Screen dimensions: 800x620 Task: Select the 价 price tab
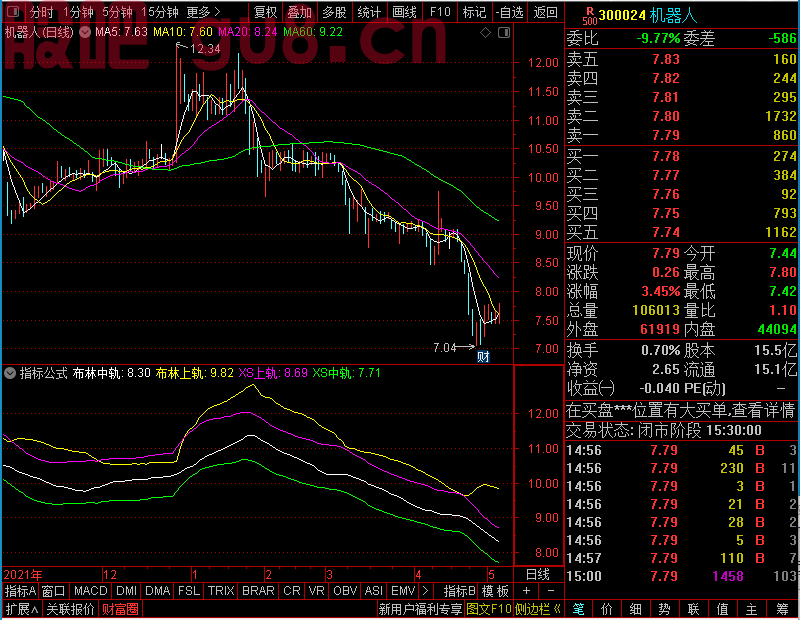[607, 609]
